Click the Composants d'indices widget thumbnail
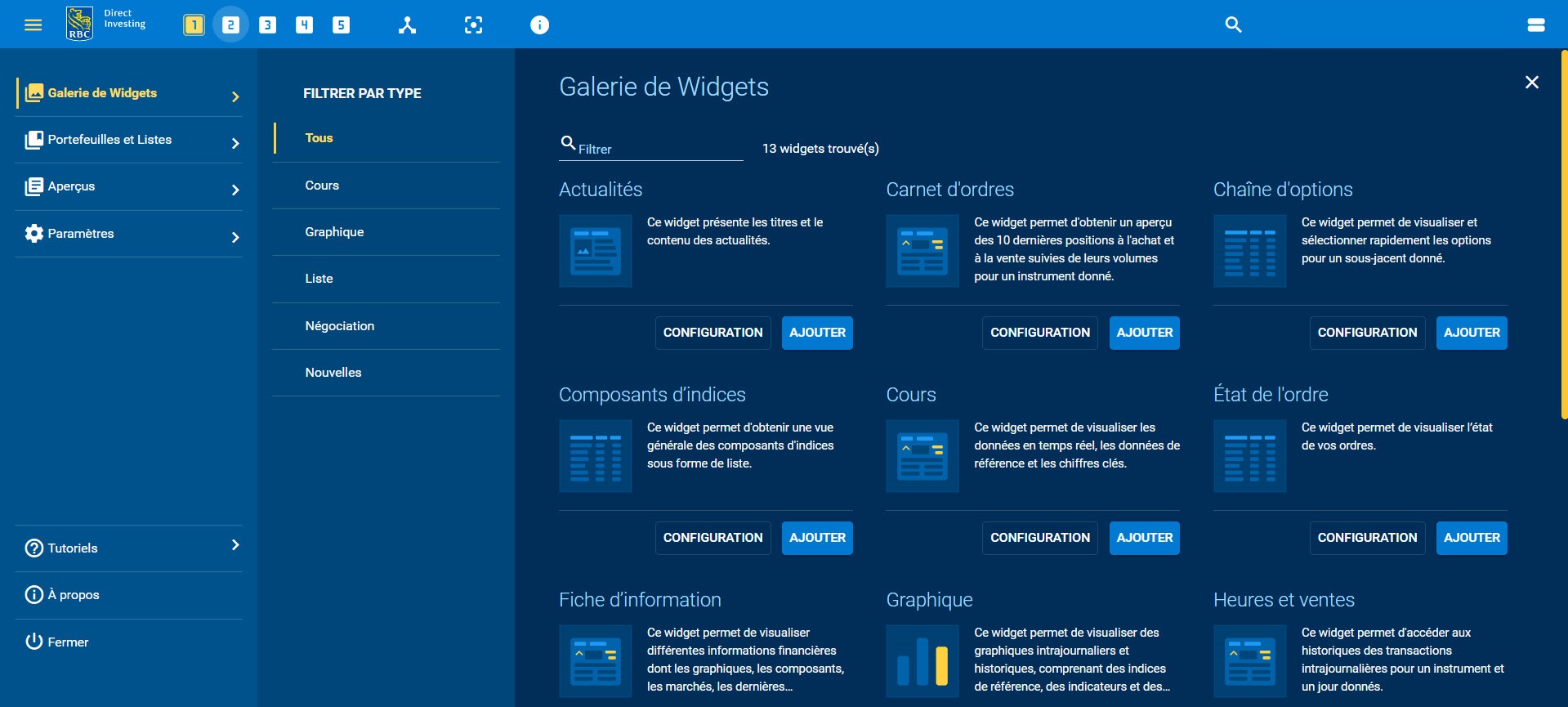1568x707 pixels. tap(596, 456)
